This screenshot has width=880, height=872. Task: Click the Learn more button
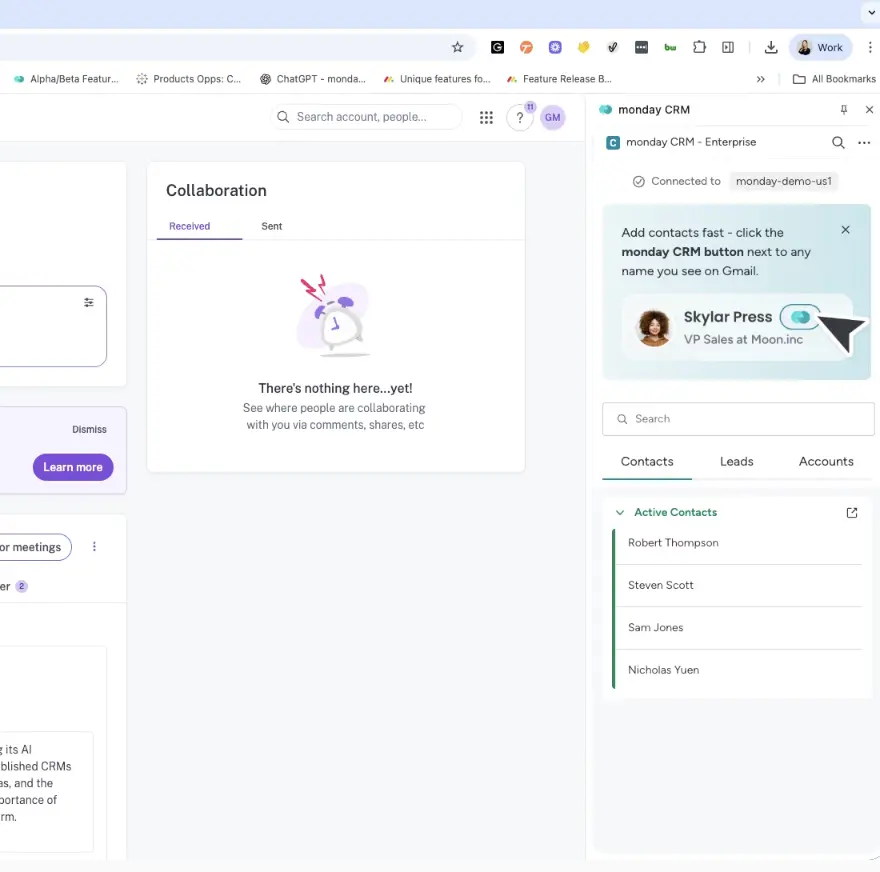(73, 467)
